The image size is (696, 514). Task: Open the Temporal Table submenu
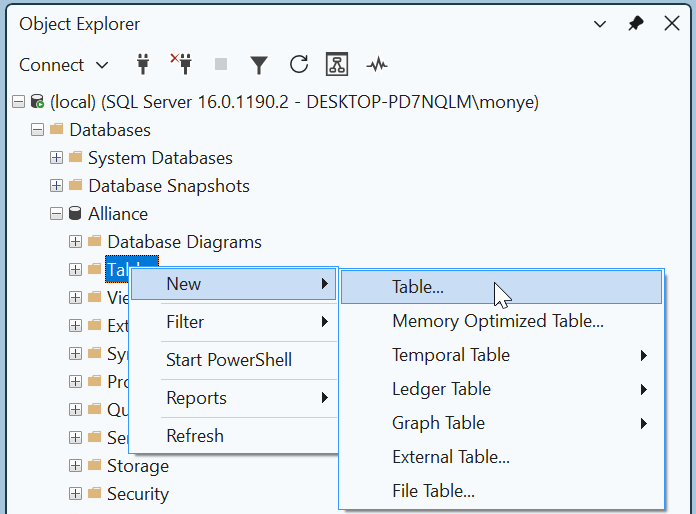[x=502, y=355]
